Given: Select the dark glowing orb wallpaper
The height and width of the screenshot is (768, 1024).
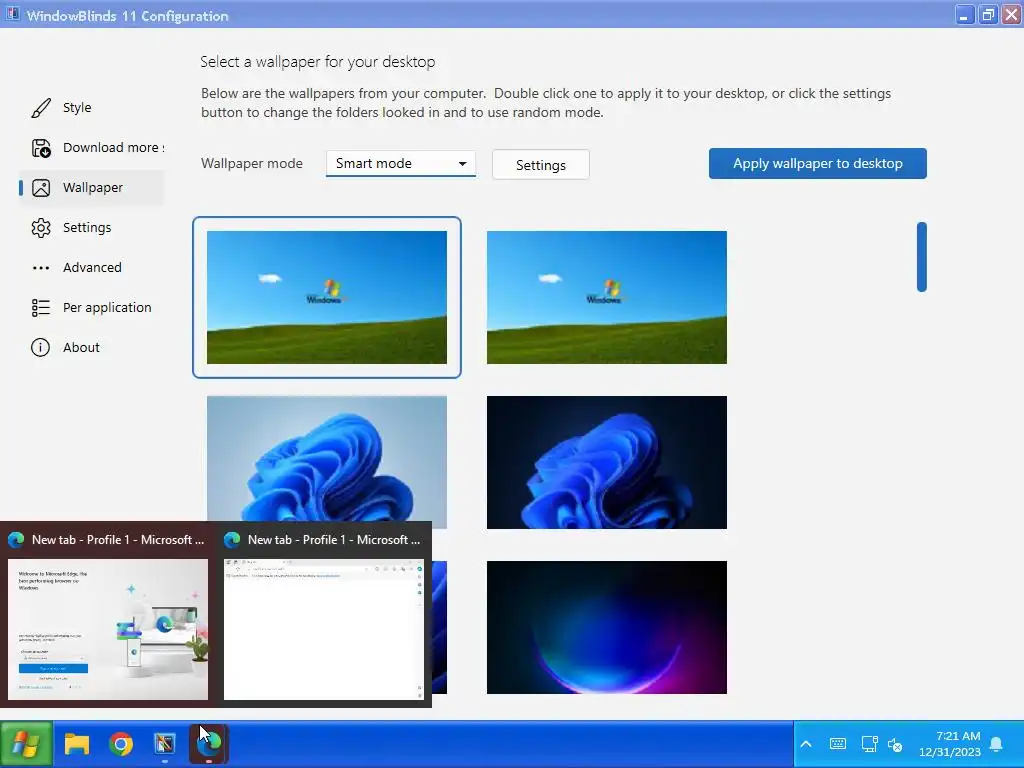Looking at the screenshot, I should (x=607, y=627).
